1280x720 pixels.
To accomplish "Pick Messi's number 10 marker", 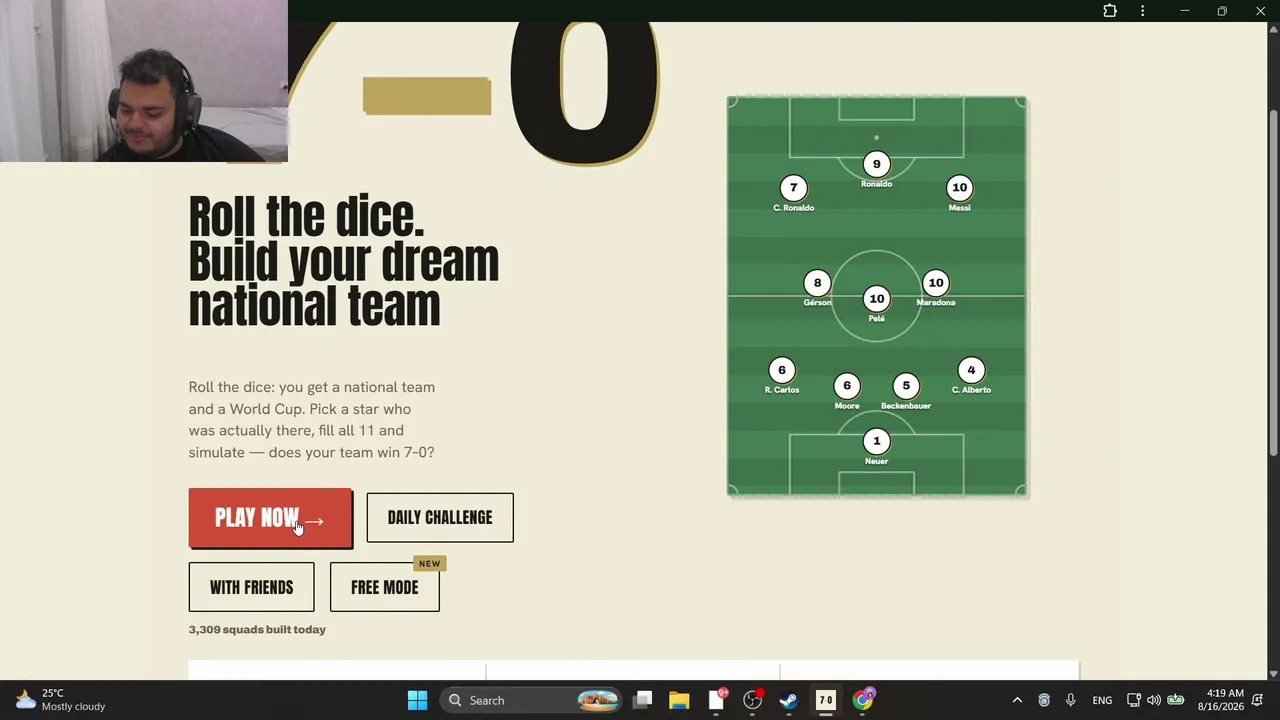I will click(x=960, y=188).
